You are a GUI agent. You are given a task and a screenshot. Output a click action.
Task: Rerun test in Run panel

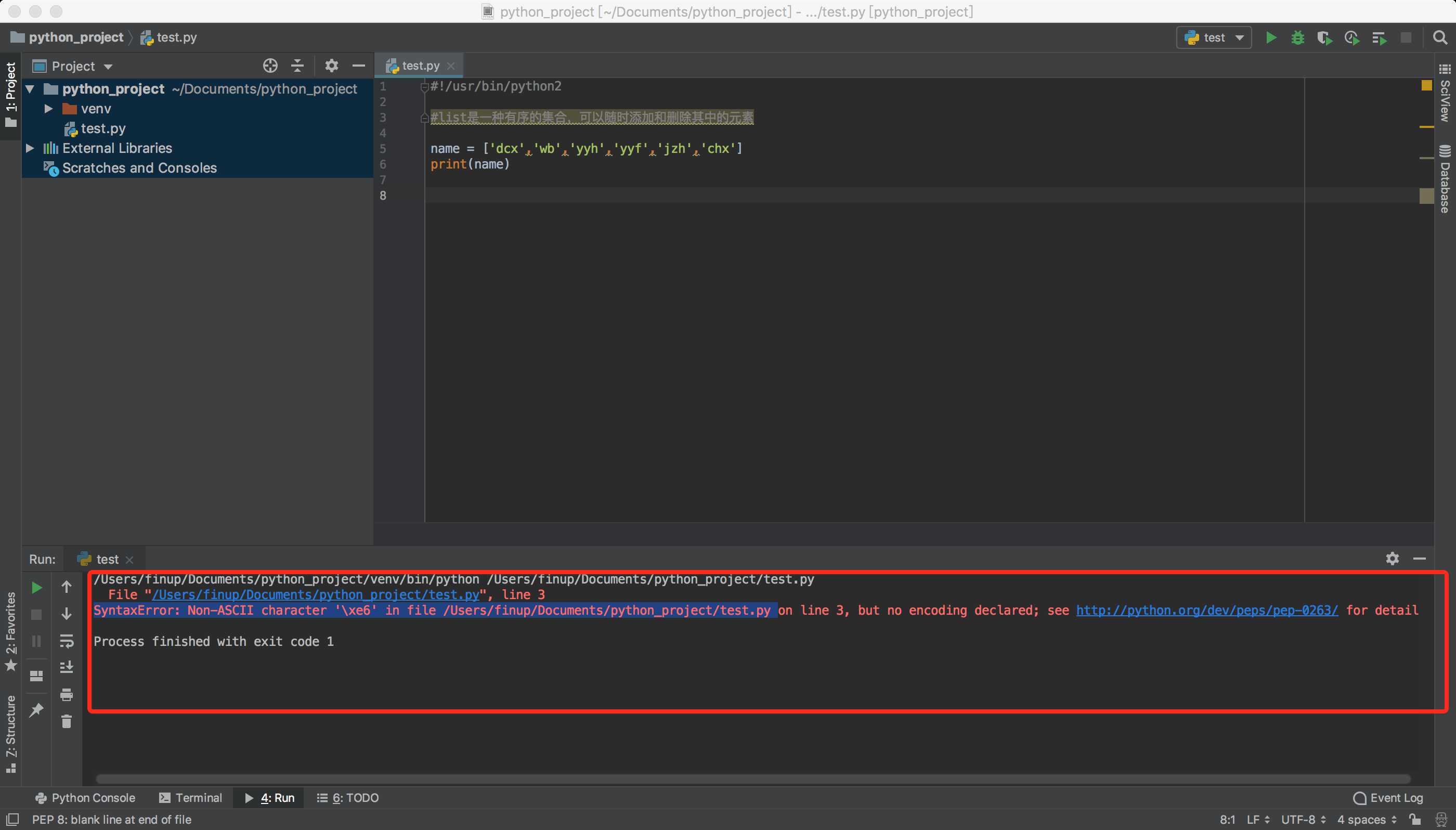tap(36, 587)
